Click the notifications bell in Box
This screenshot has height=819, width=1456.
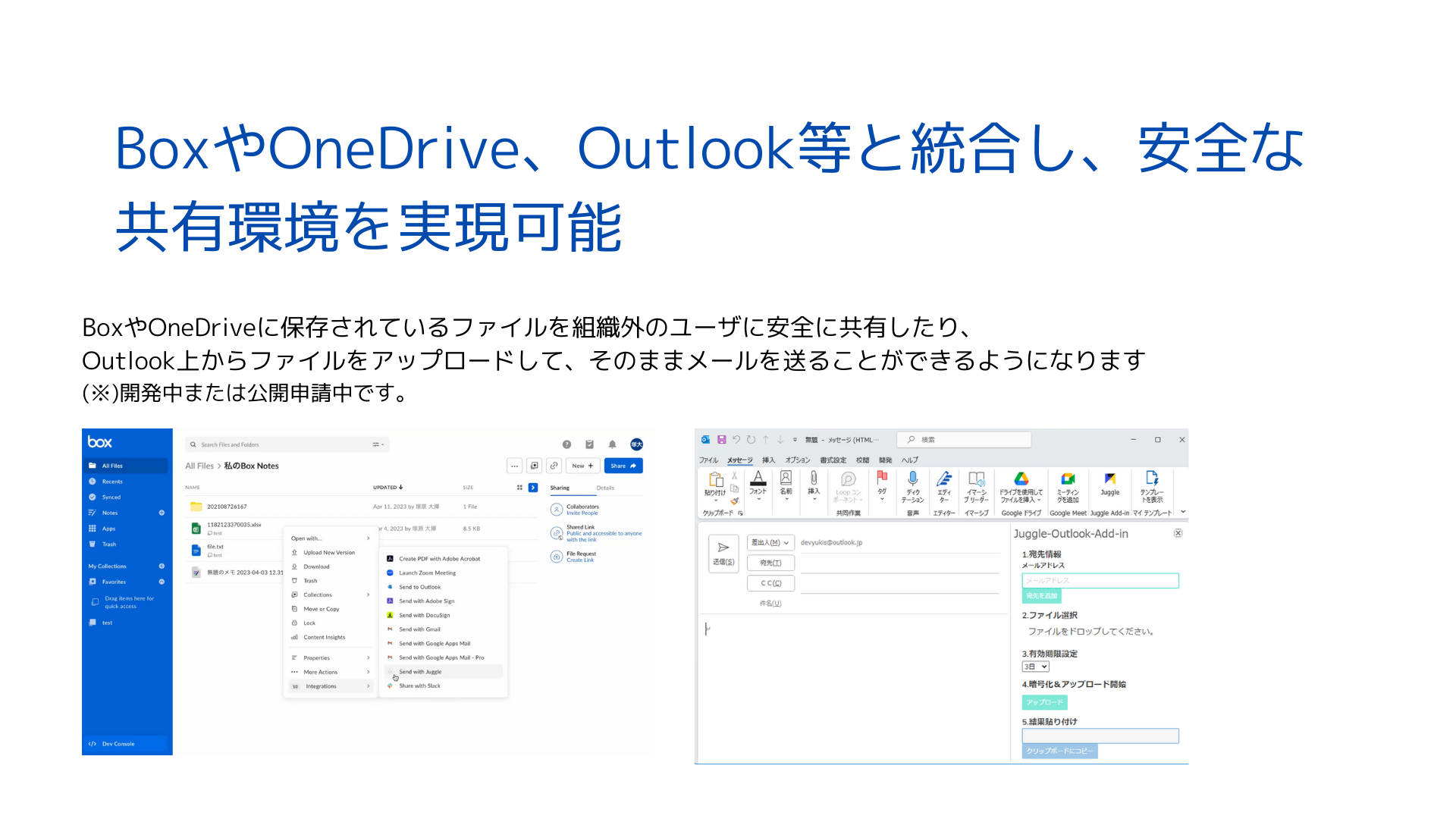tap(612, 444)
